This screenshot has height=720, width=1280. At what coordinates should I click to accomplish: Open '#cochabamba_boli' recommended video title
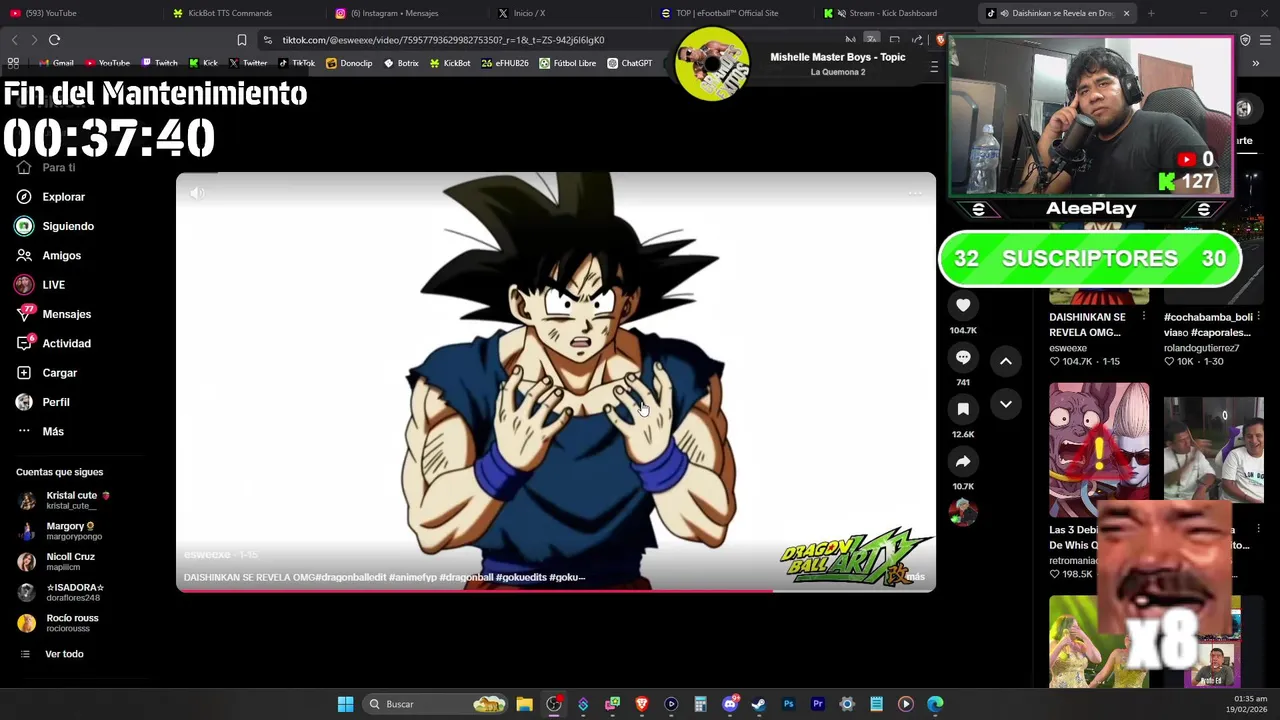pyautogui.click(x=1207, y=325)
